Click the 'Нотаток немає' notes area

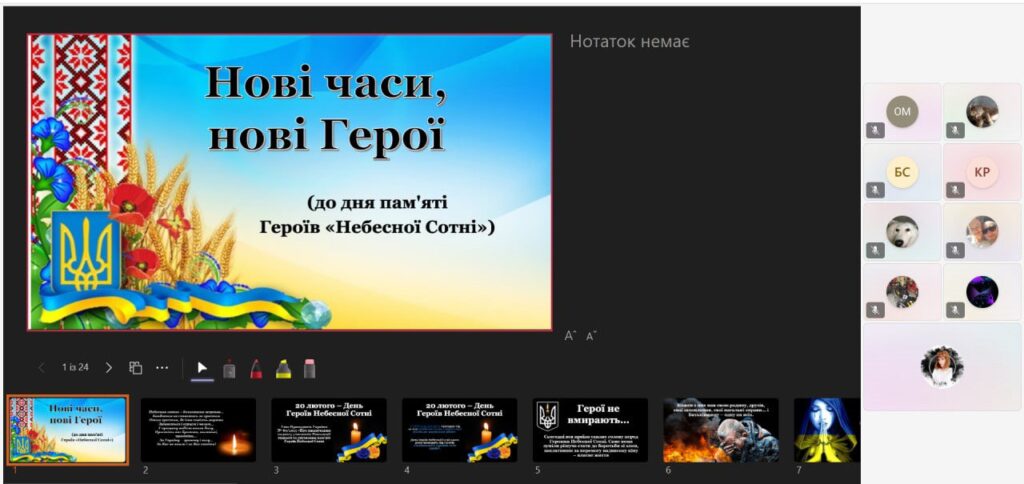629,42
